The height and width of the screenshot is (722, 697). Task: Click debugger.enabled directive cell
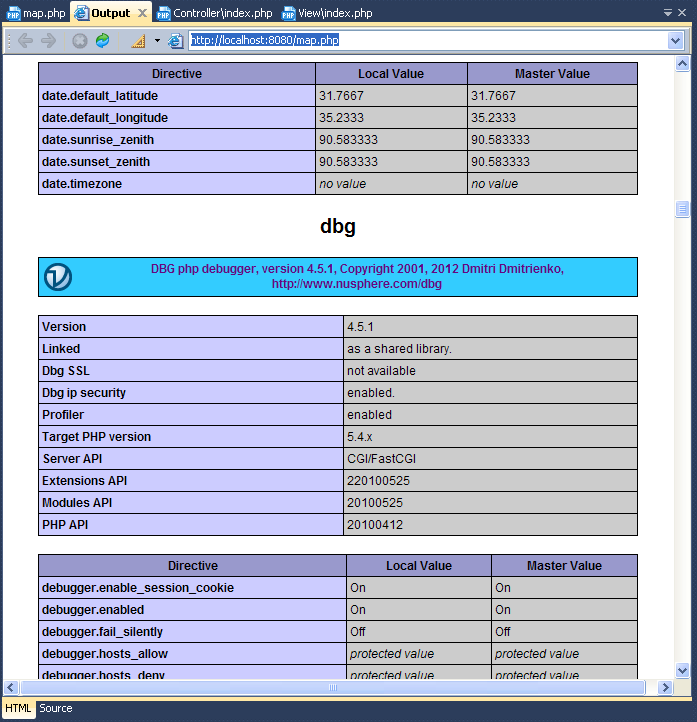pos(192,610)
